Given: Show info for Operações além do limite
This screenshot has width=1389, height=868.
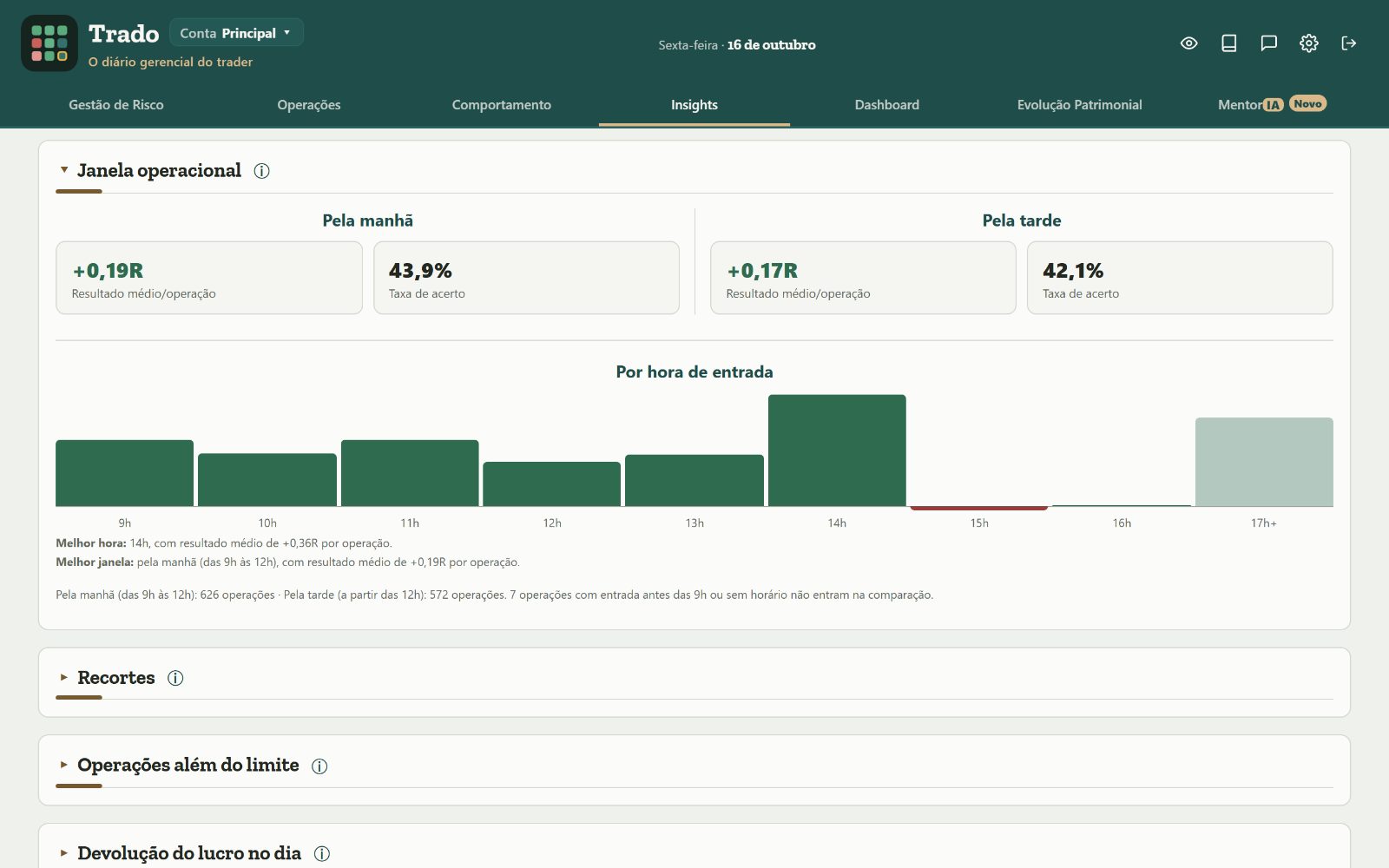Looking at the screenshot, I should tap(319, 766).
